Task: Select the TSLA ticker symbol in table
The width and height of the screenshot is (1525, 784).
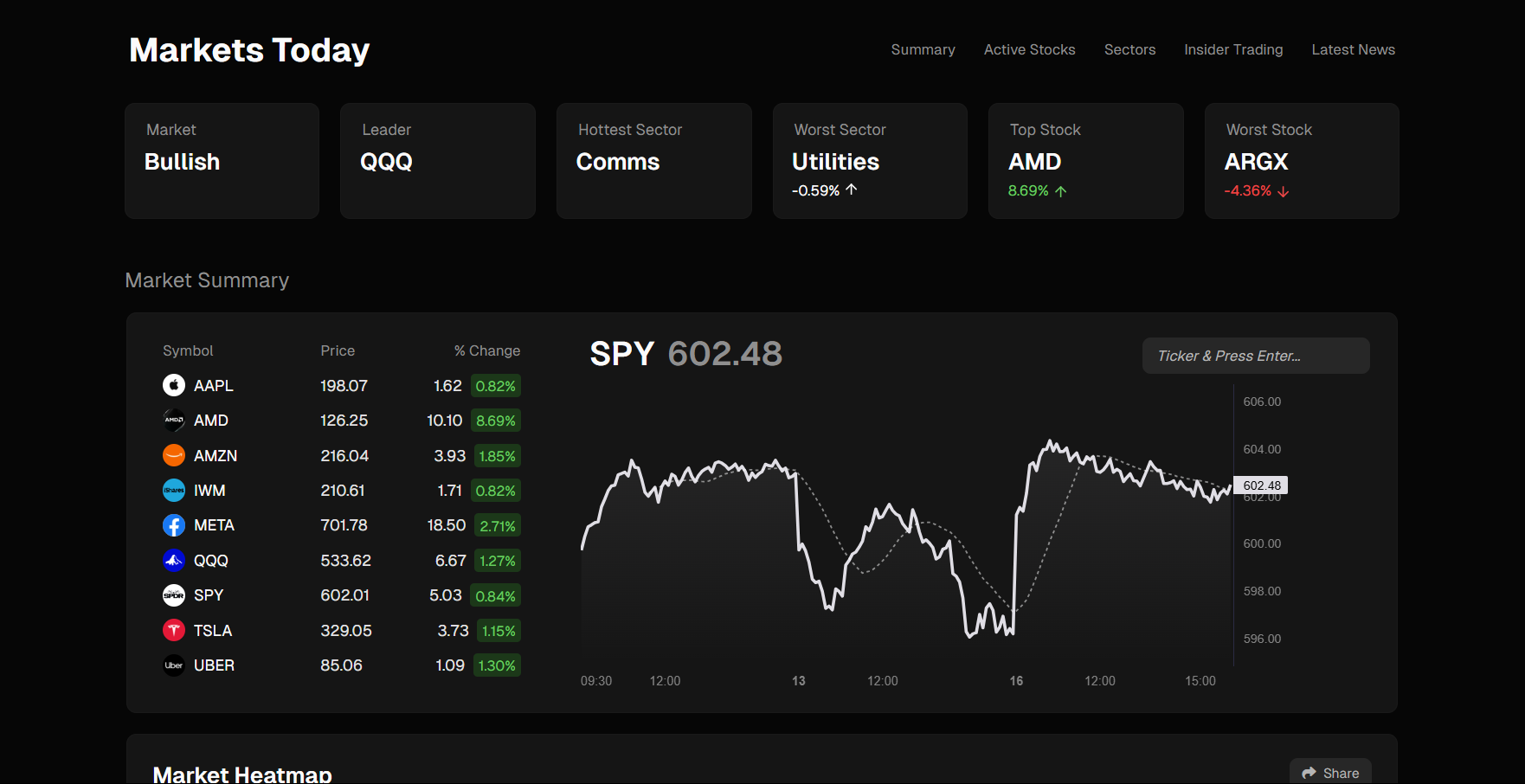Action: pos(213,631)
